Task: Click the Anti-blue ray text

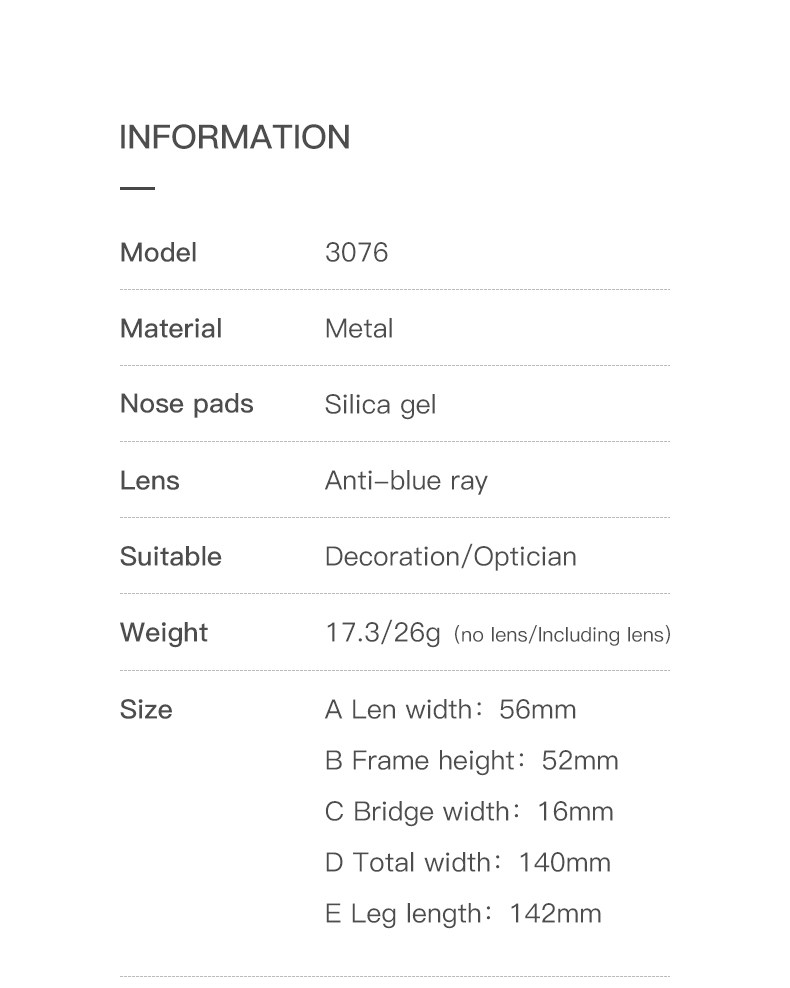Action: point(406,481)
